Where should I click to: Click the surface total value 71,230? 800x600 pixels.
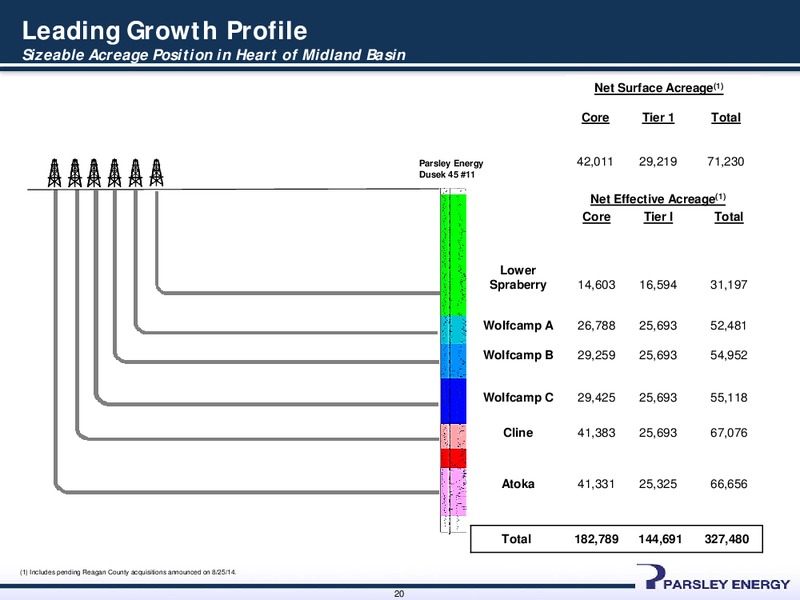pos(726,162)
